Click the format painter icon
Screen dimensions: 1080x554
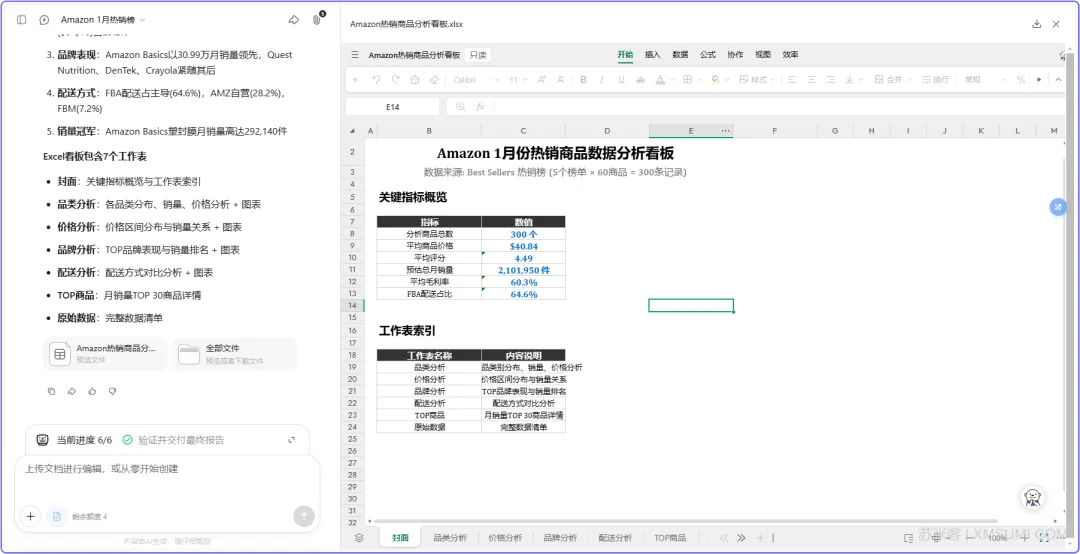point(415,80)
